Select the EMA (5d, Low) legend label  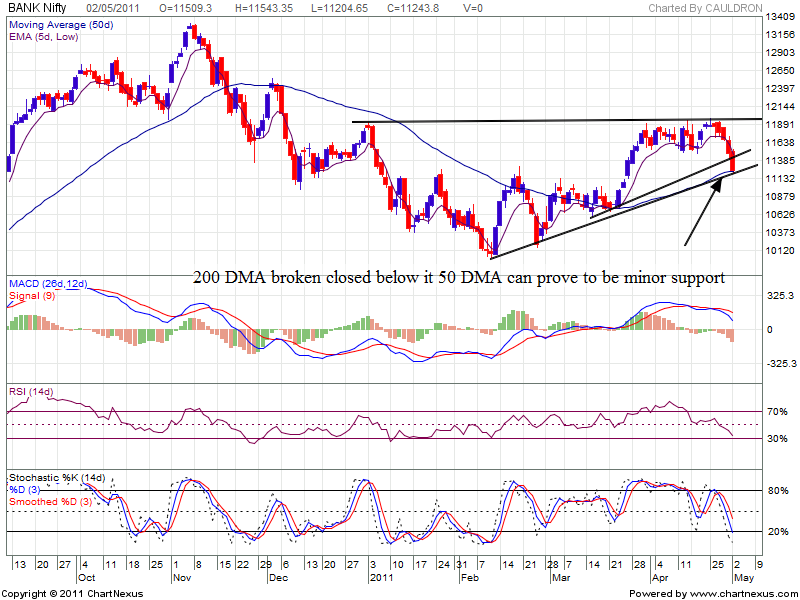pos(44,35)
